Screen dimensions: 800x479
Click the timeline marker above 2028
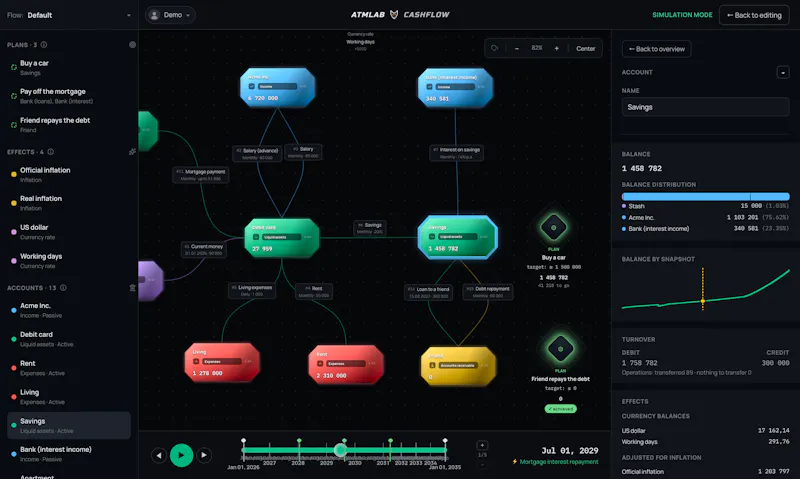[x=299, y=440]
